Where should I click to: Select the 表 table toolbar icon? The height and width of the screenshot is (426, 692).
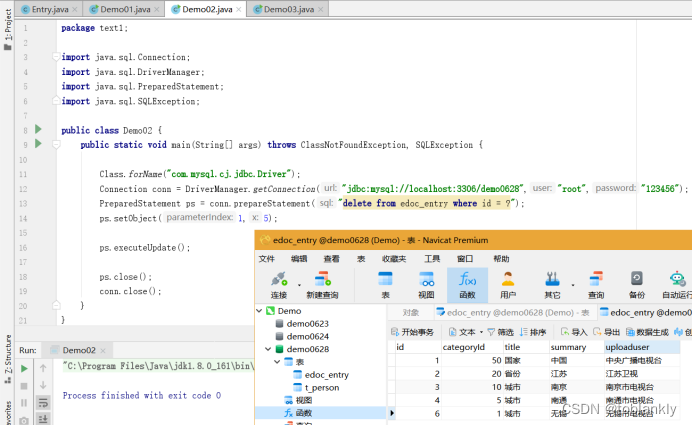[385, 285]
